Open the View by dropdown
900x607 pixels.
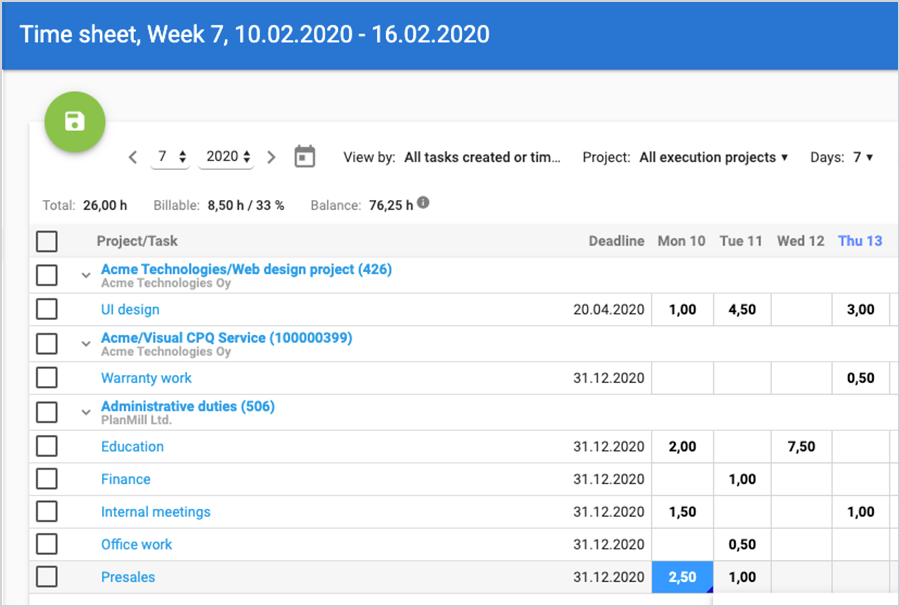(x=482, y=157)
